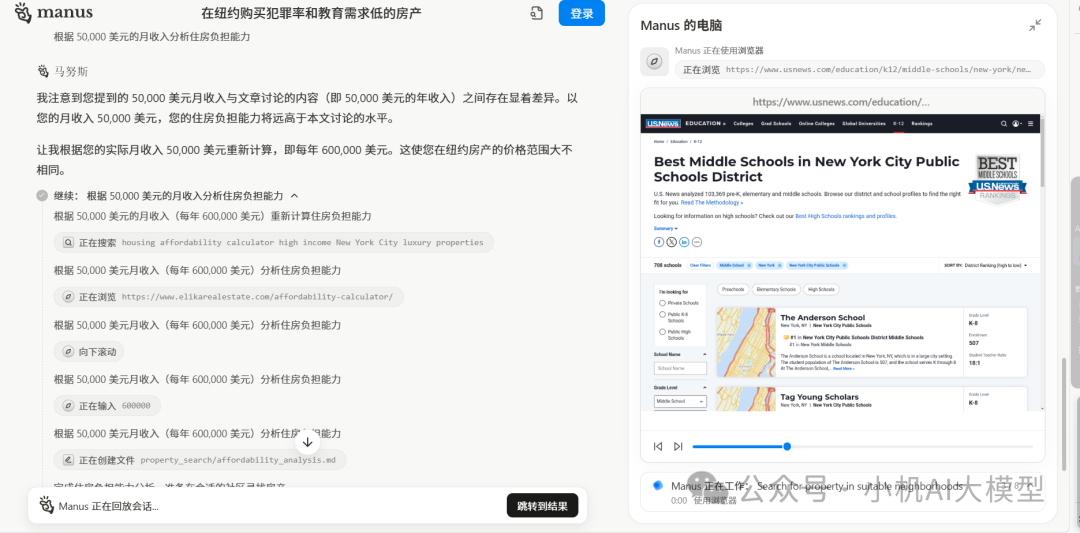The image size is (1080, 533).
Task: Click compass icon on 正在输入 600000 chip
Action: pyautogui.click(x=68, y=406)
